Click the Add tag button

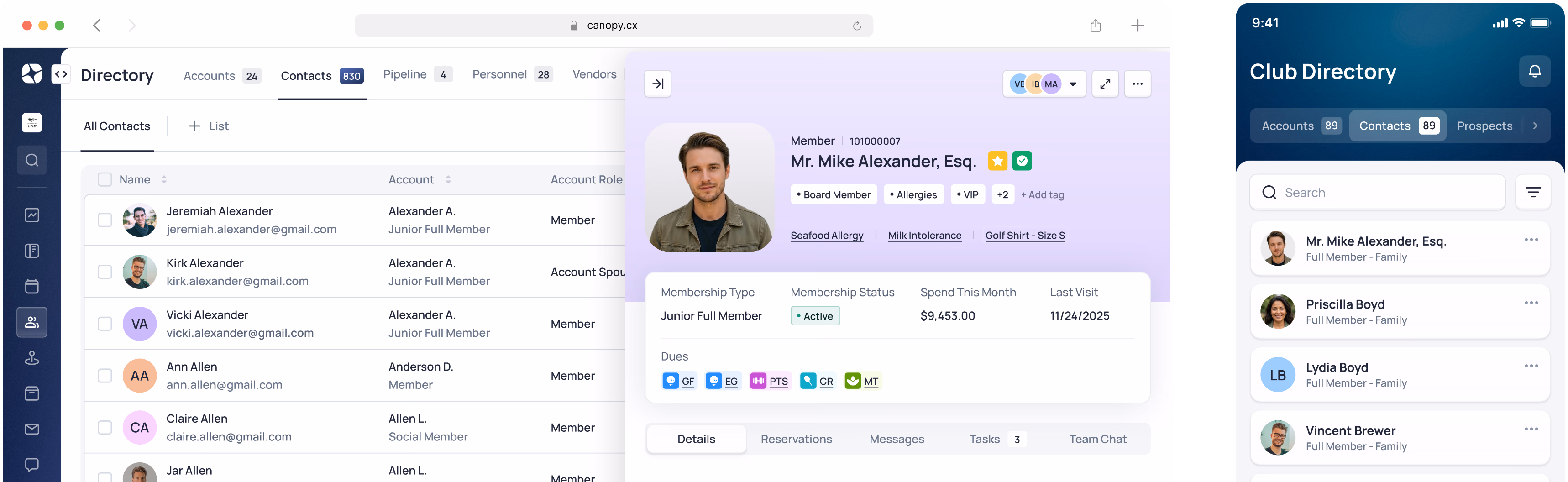[x=1042, y=195]
